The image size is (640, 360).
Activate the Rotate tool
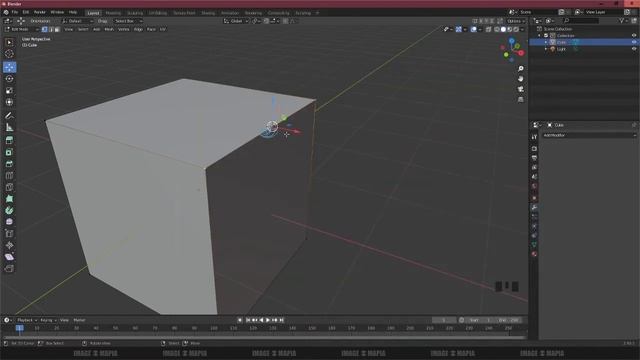[9, 79]
